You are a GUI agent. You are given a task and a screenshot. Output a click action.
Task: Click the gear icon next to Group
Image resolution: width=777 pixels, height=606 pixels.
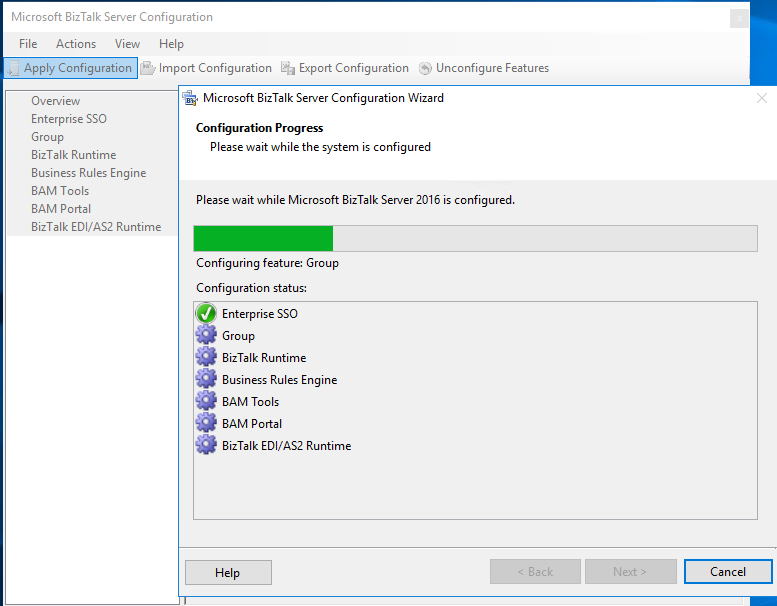(206, 335)
